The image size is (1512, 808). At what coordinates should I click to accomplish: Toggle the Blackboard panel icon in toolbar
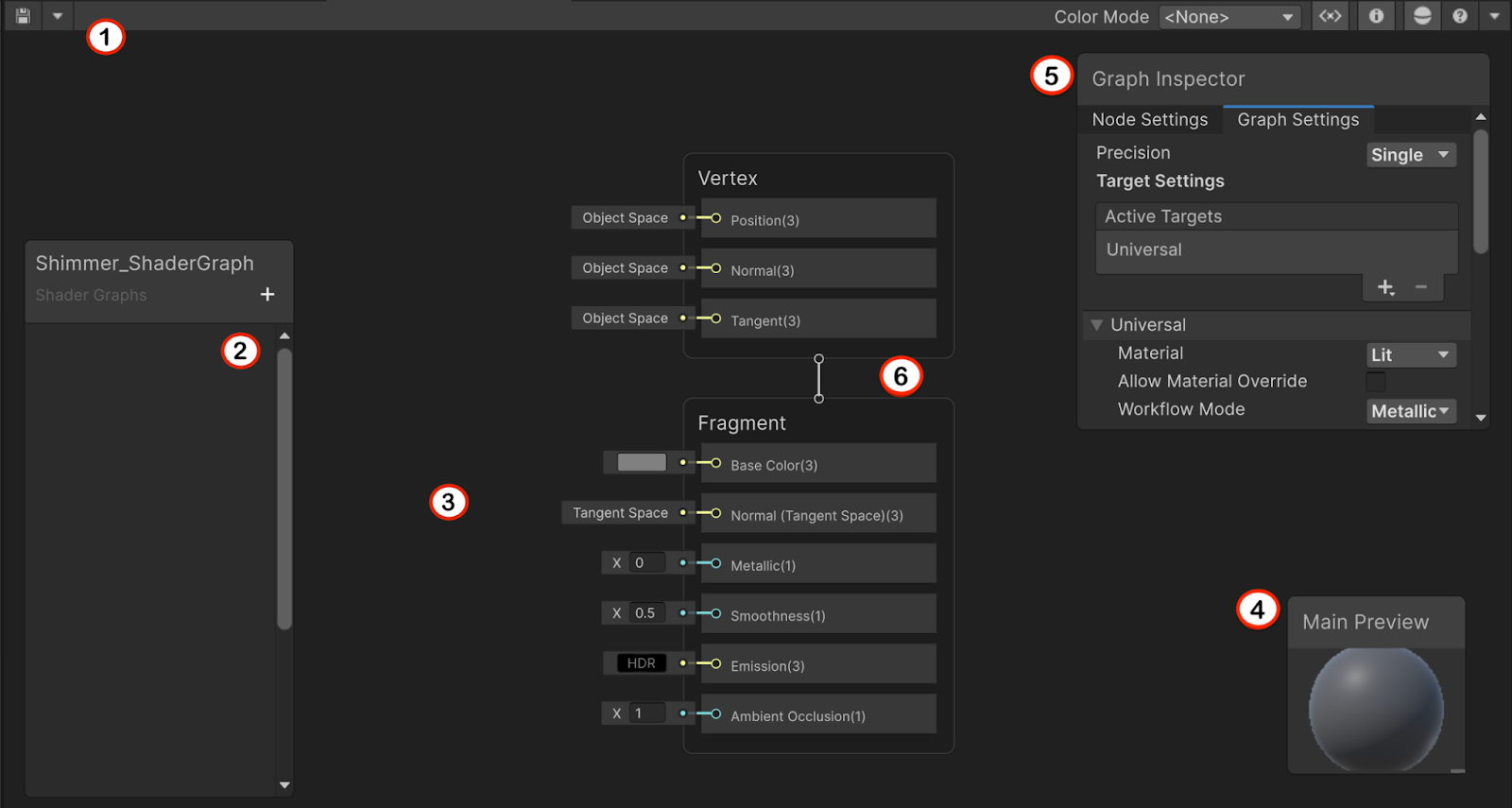(x=1330, y=16)
